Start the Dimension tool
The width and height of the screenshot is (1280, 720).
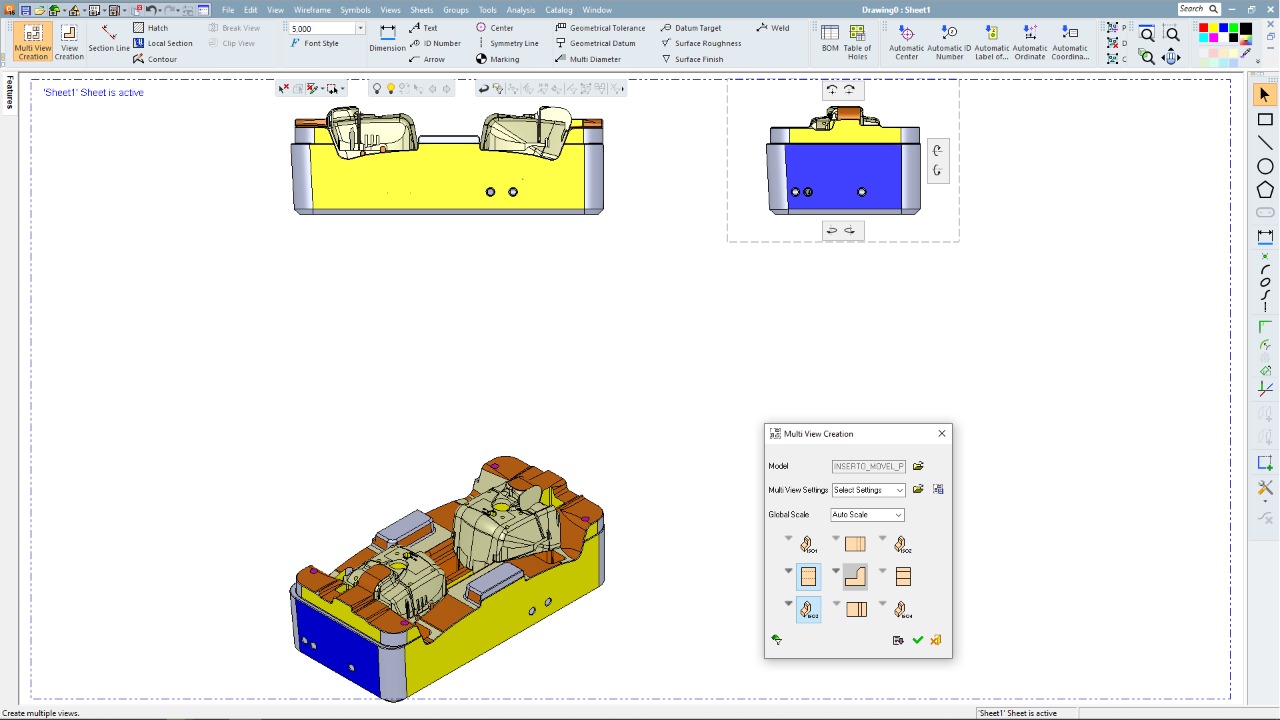coord(387,40)
